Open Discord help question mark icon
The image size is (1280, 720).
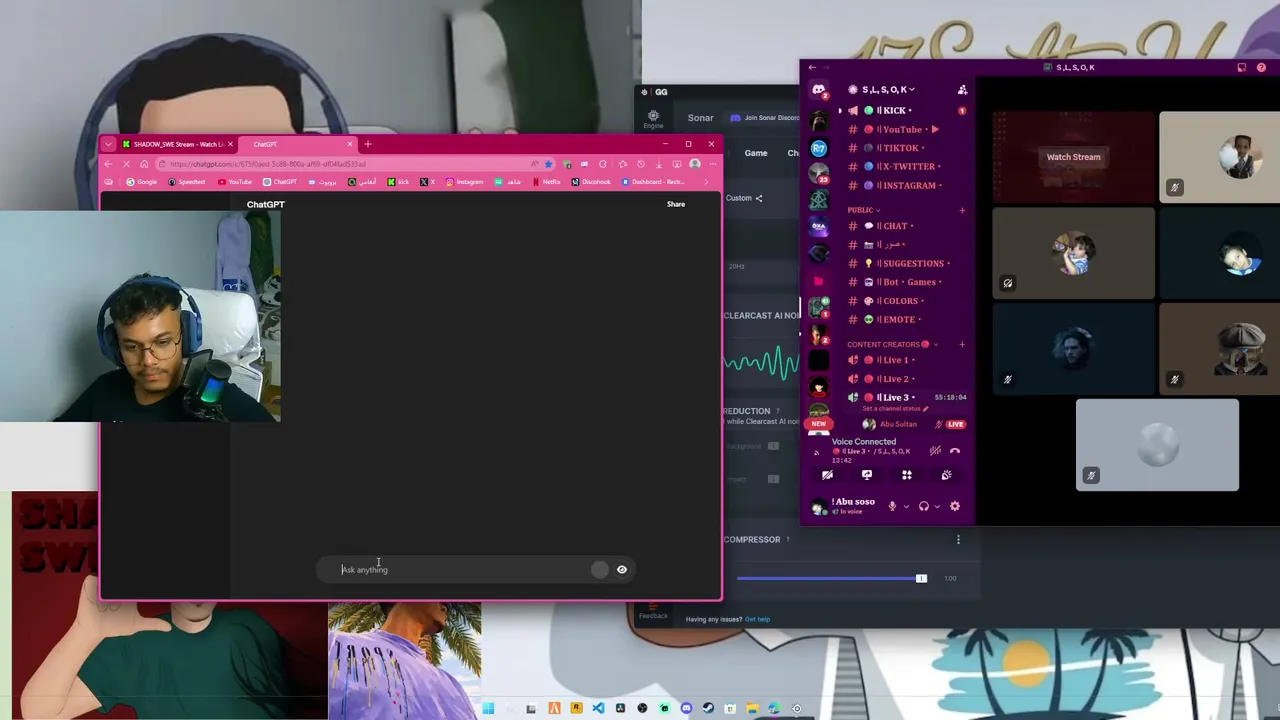[1262, 67]
